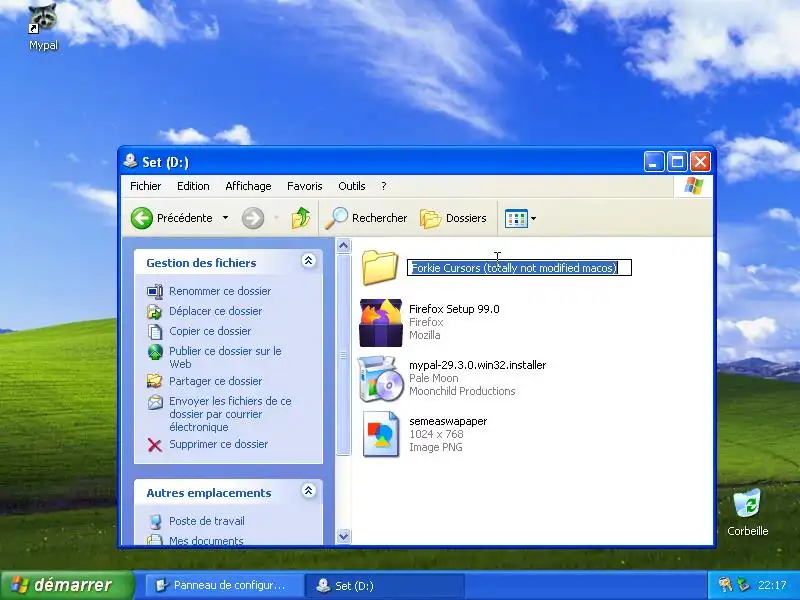Viewport: 800px width, 600px height.
Task: Open the Affichage menu
Action: [x=248, y=186]
